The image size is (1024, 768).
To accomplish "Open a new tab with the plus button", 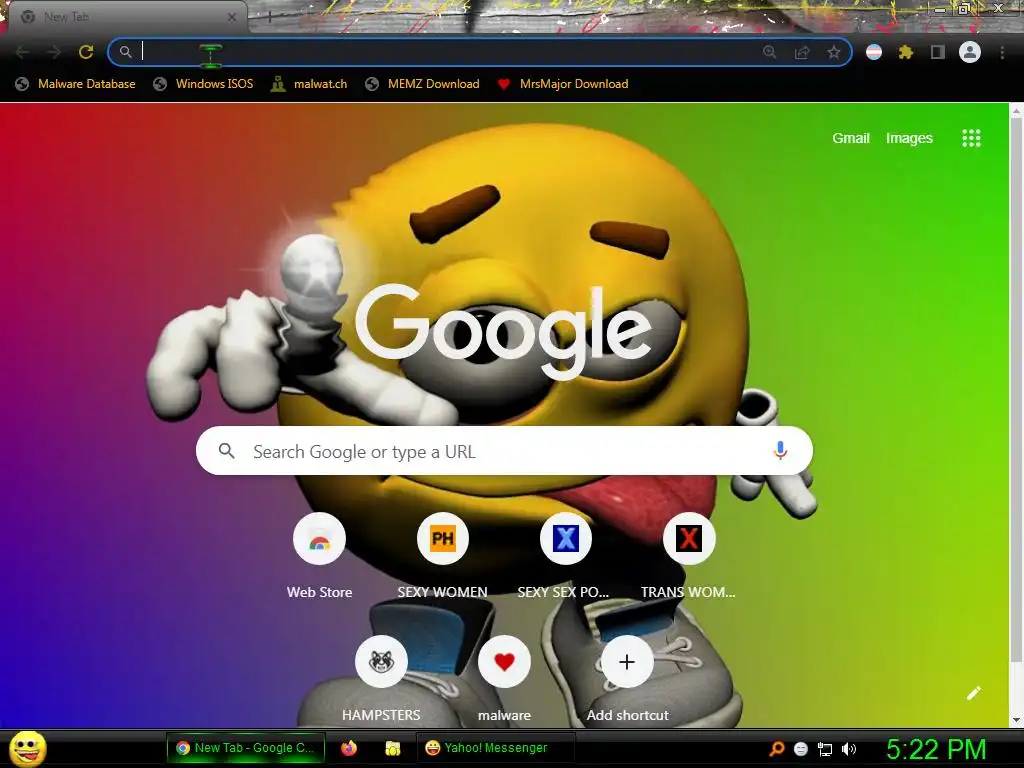I will coord(268,18).
